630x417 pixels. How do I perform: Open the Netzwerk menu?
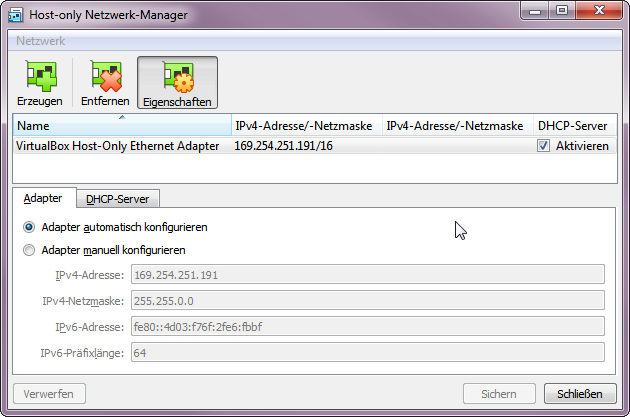point(41,41)
